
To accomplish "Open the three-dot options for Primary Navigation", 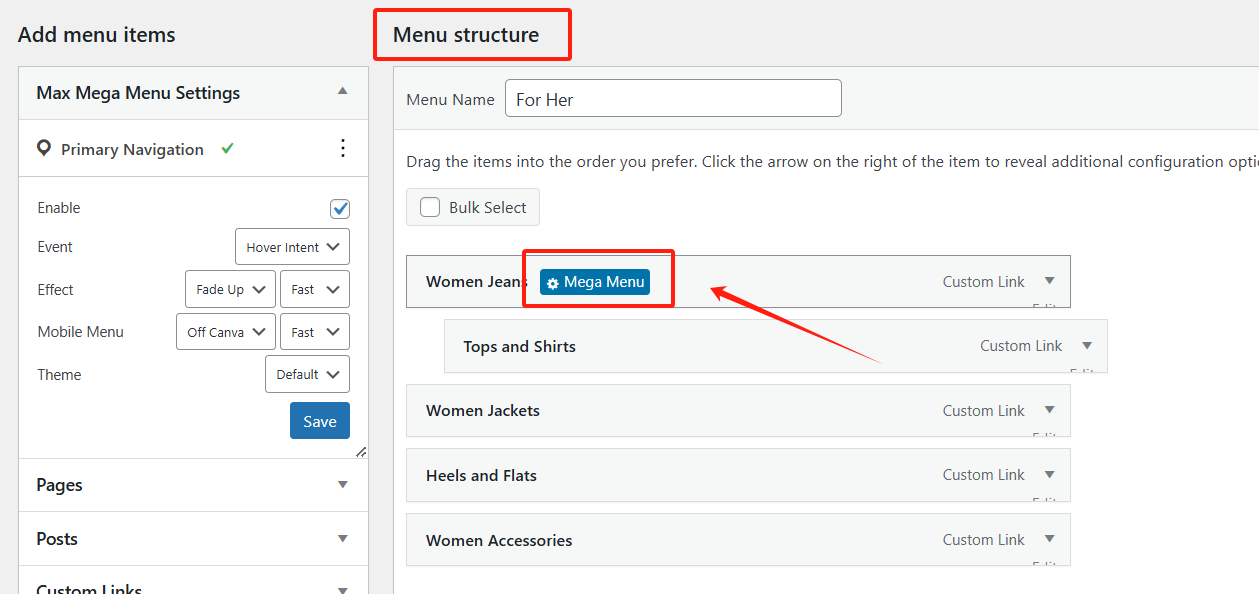I will (343, 149).
